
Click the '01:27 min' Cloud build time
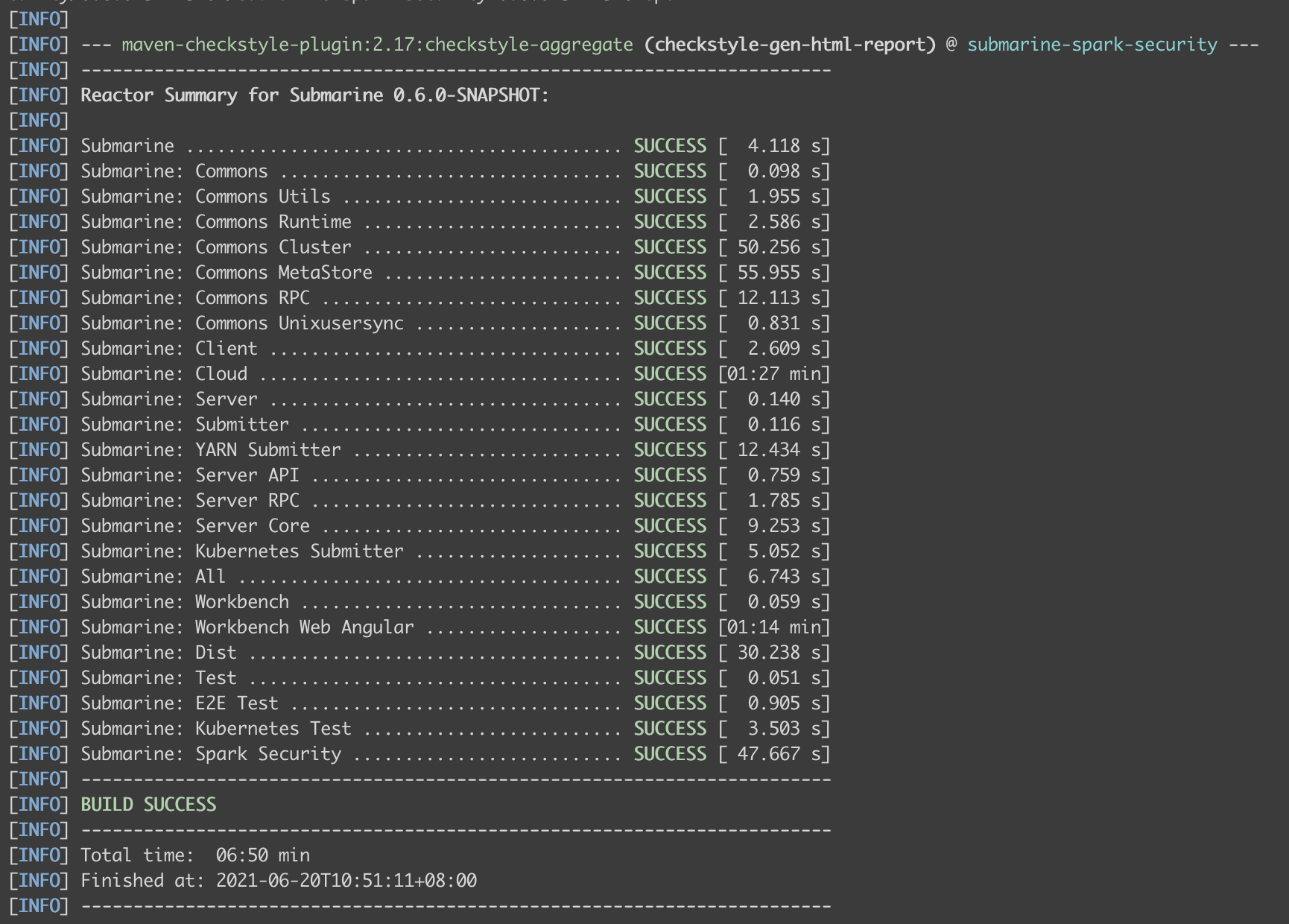(774, 374)
